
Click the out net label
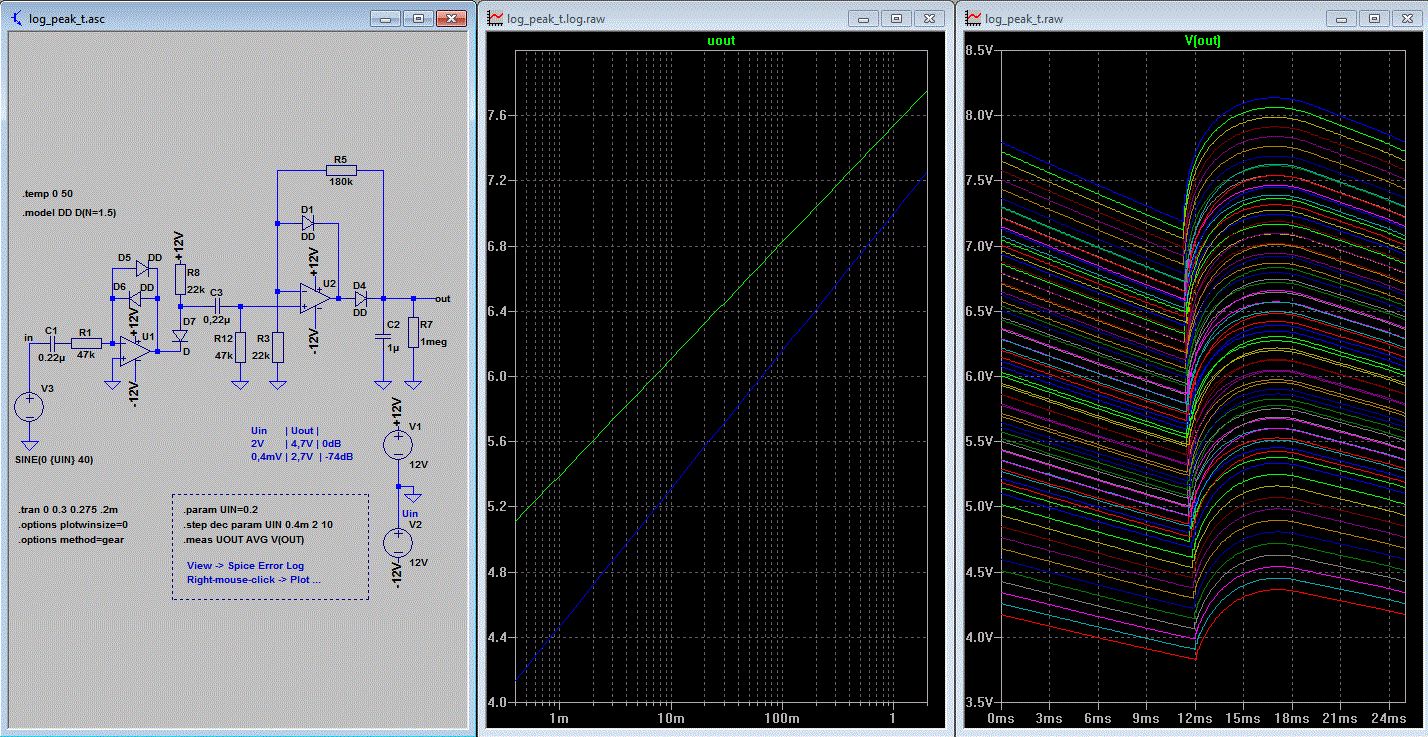[442, 298]
